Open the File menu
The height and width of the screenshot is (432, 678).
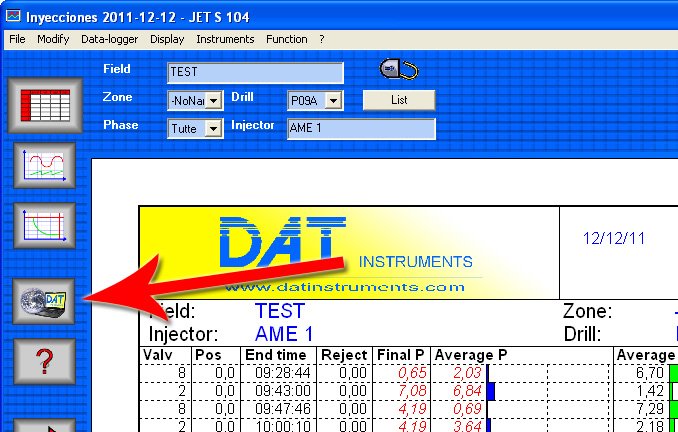pyautogui.click(x=17, y=39)
